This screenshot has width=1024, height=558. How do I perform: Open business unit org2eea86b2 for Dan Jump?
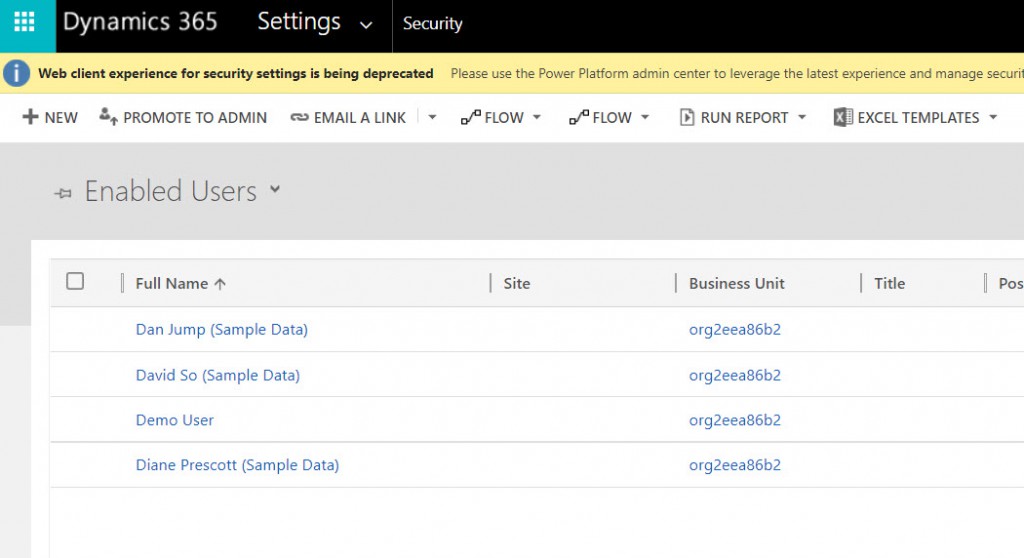735,329
